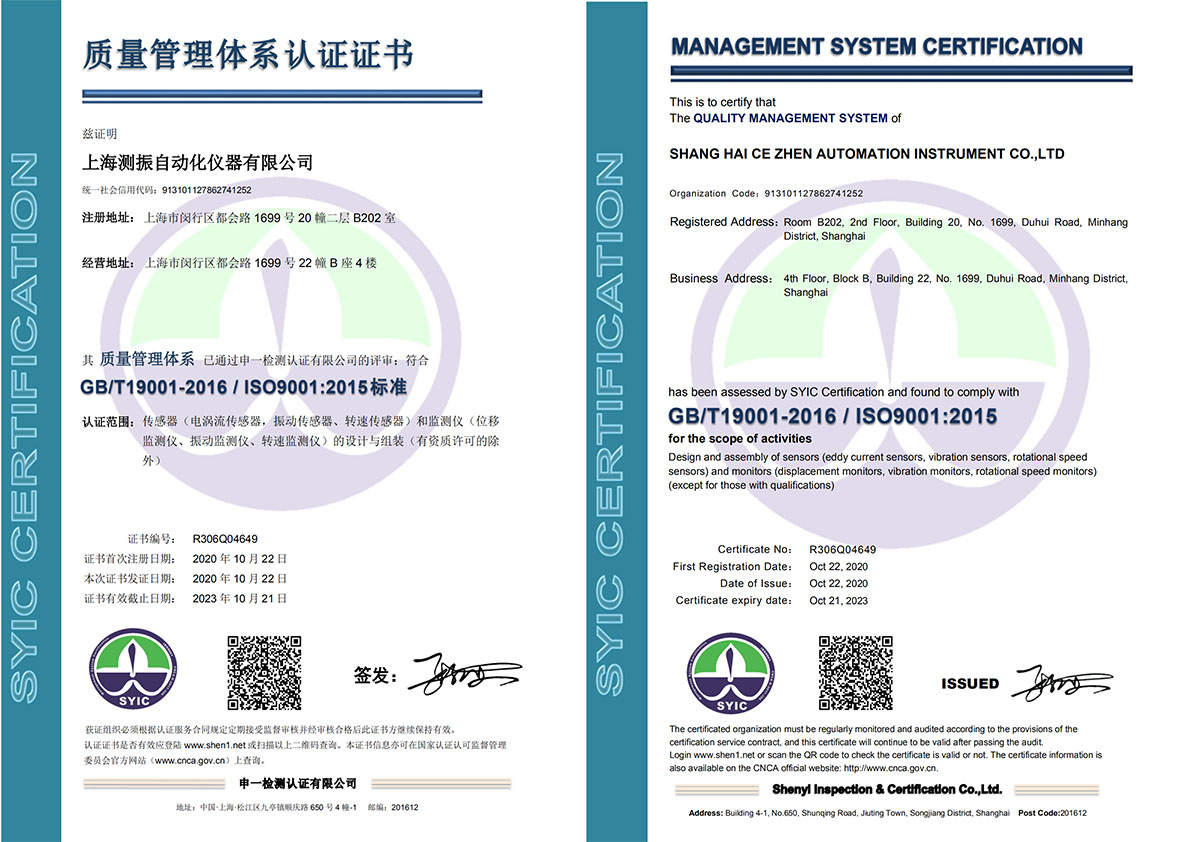Click the Chinese GB/T19001-2016 / ISO9001:2015标准 text
1191x842 pixels.
(x=243, y=387)
